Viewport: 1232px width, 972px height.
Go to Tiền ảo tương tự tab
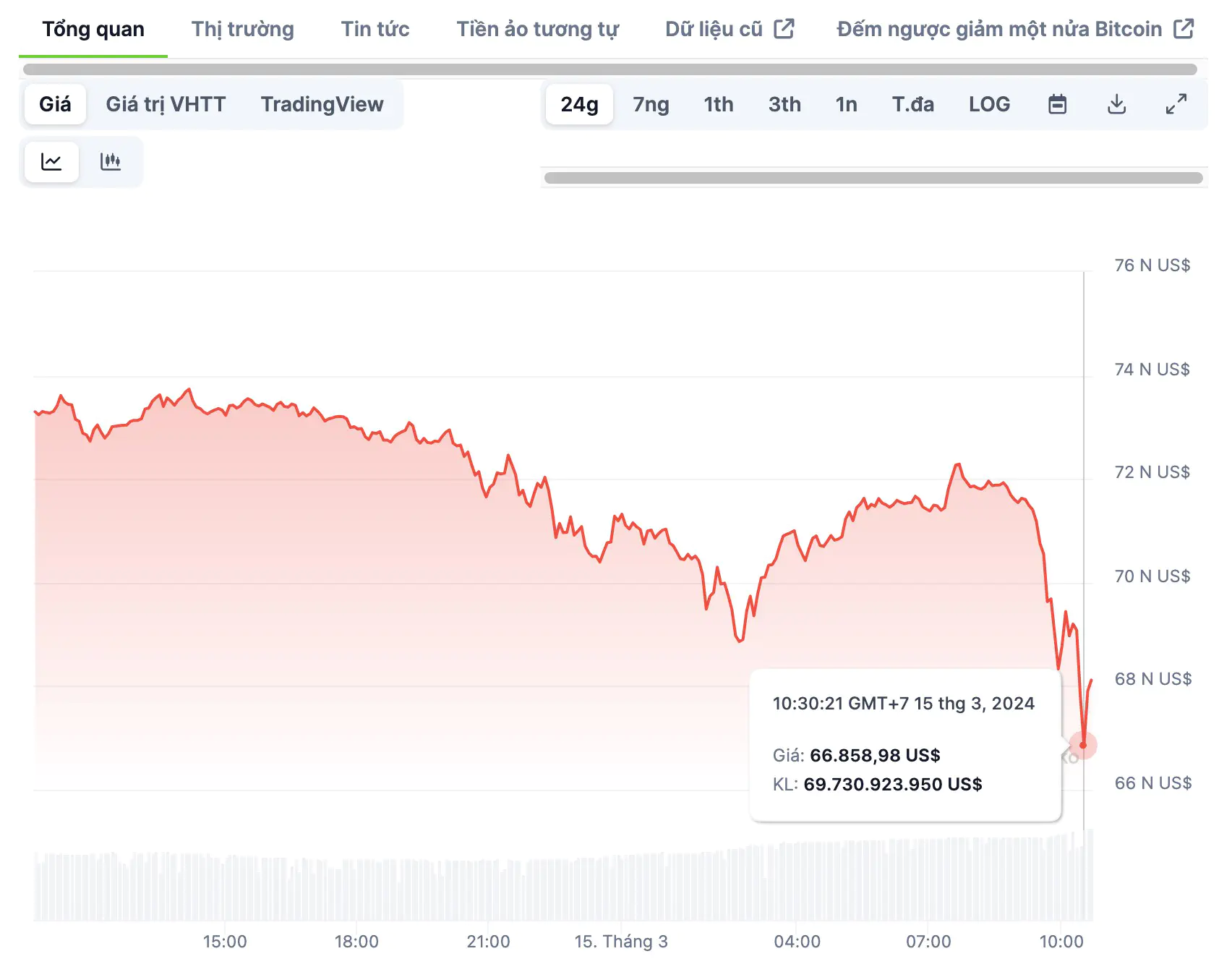[537, 29]
